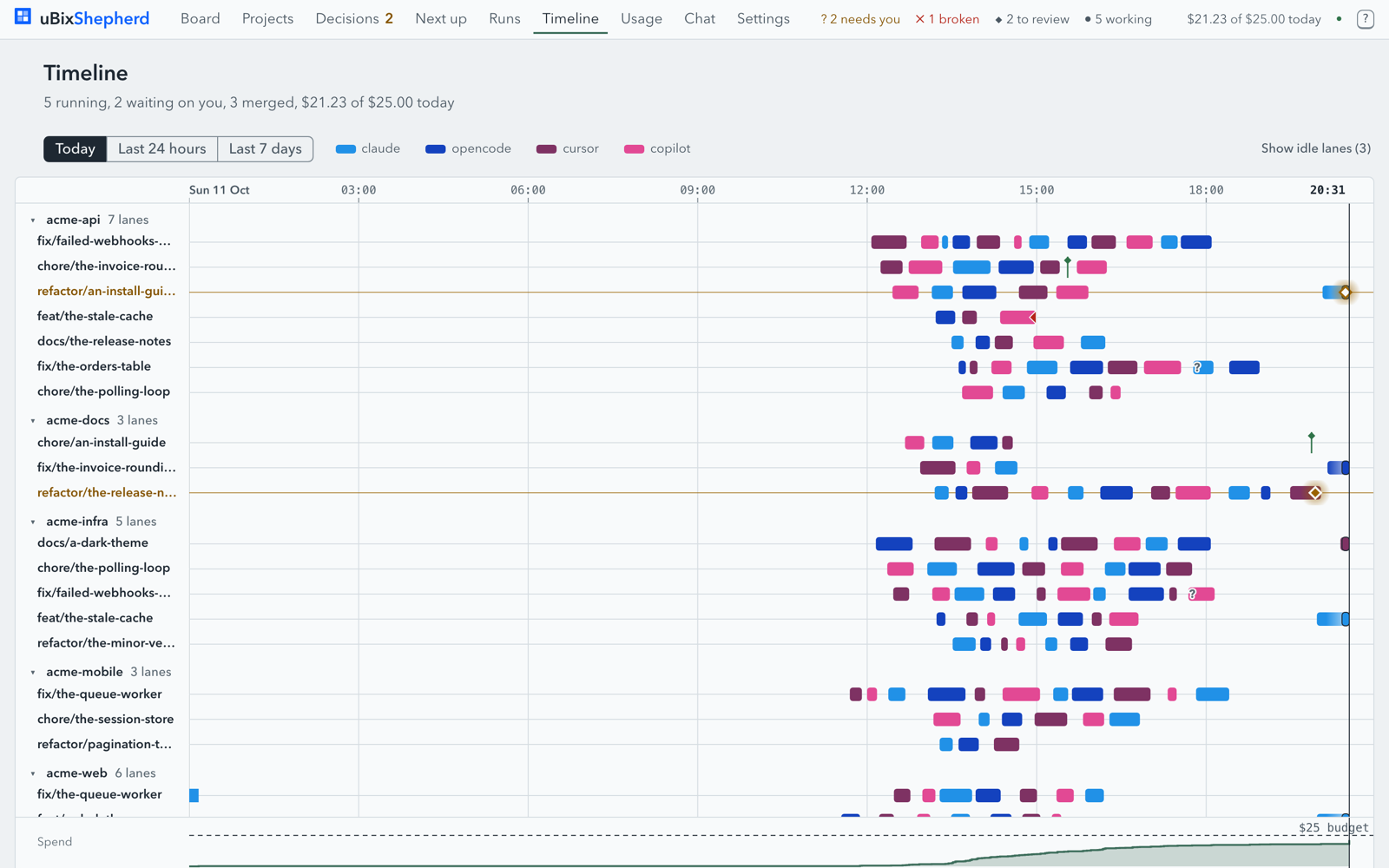Image resolution: width=1389 pixels, height=868 pixels.
Task: Click the '1 broken' status
Action: click(947, 19)
